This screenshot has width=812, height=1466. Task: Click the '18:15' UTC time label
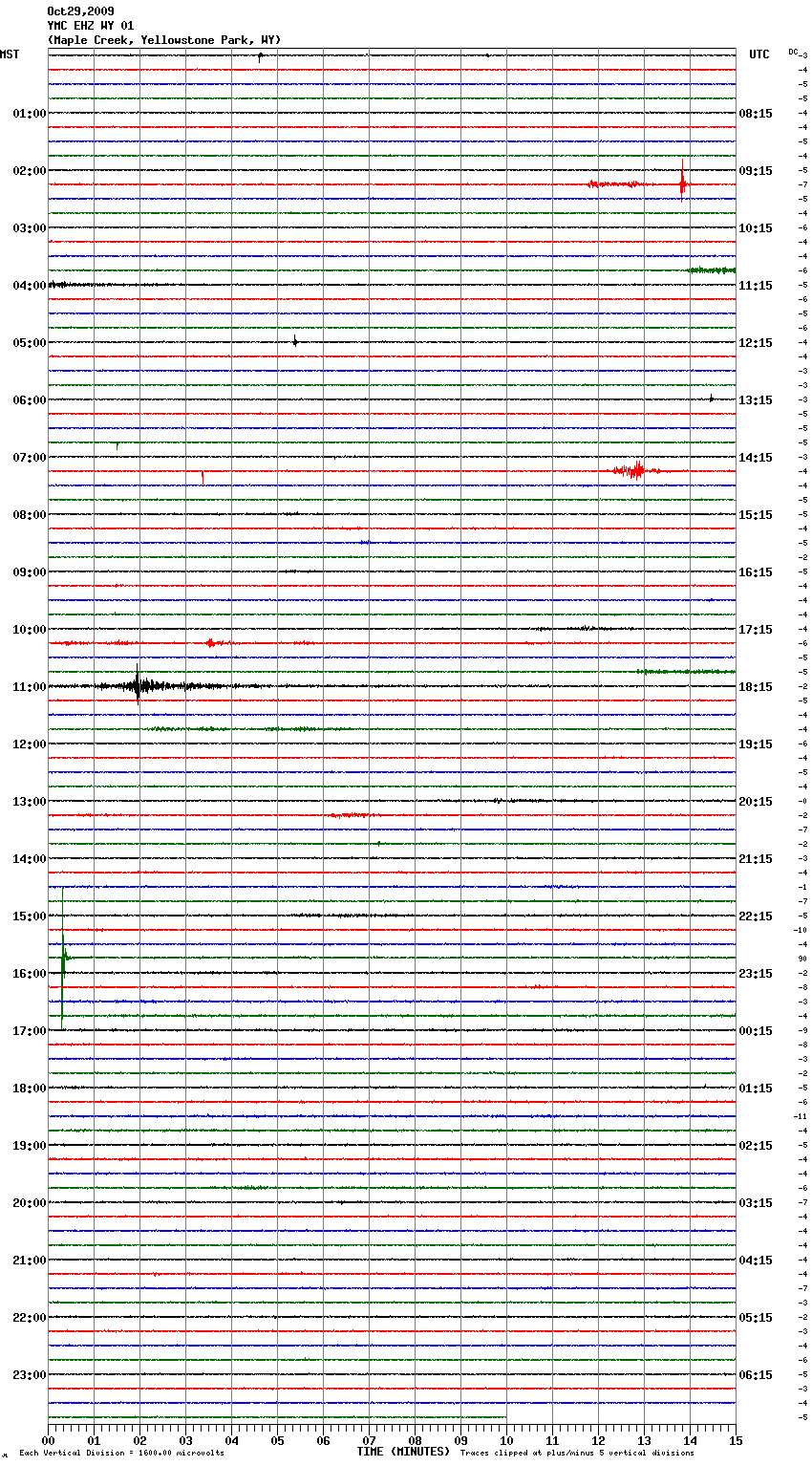tap(756, 686)
